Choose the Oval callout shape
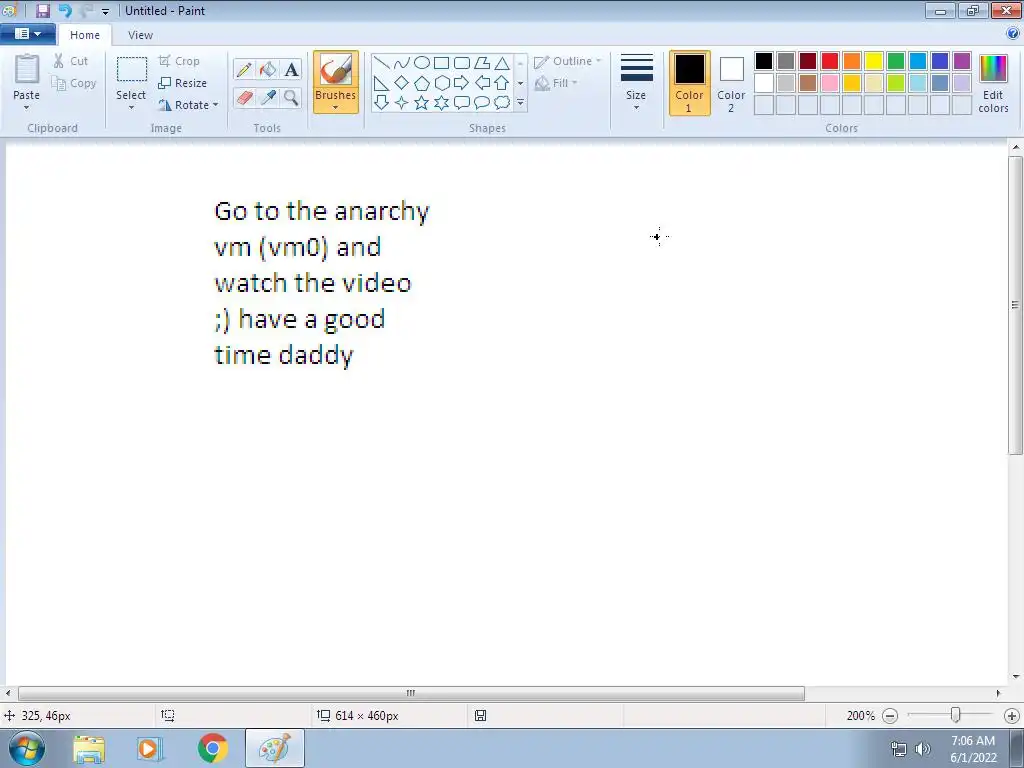 (482, 103)
